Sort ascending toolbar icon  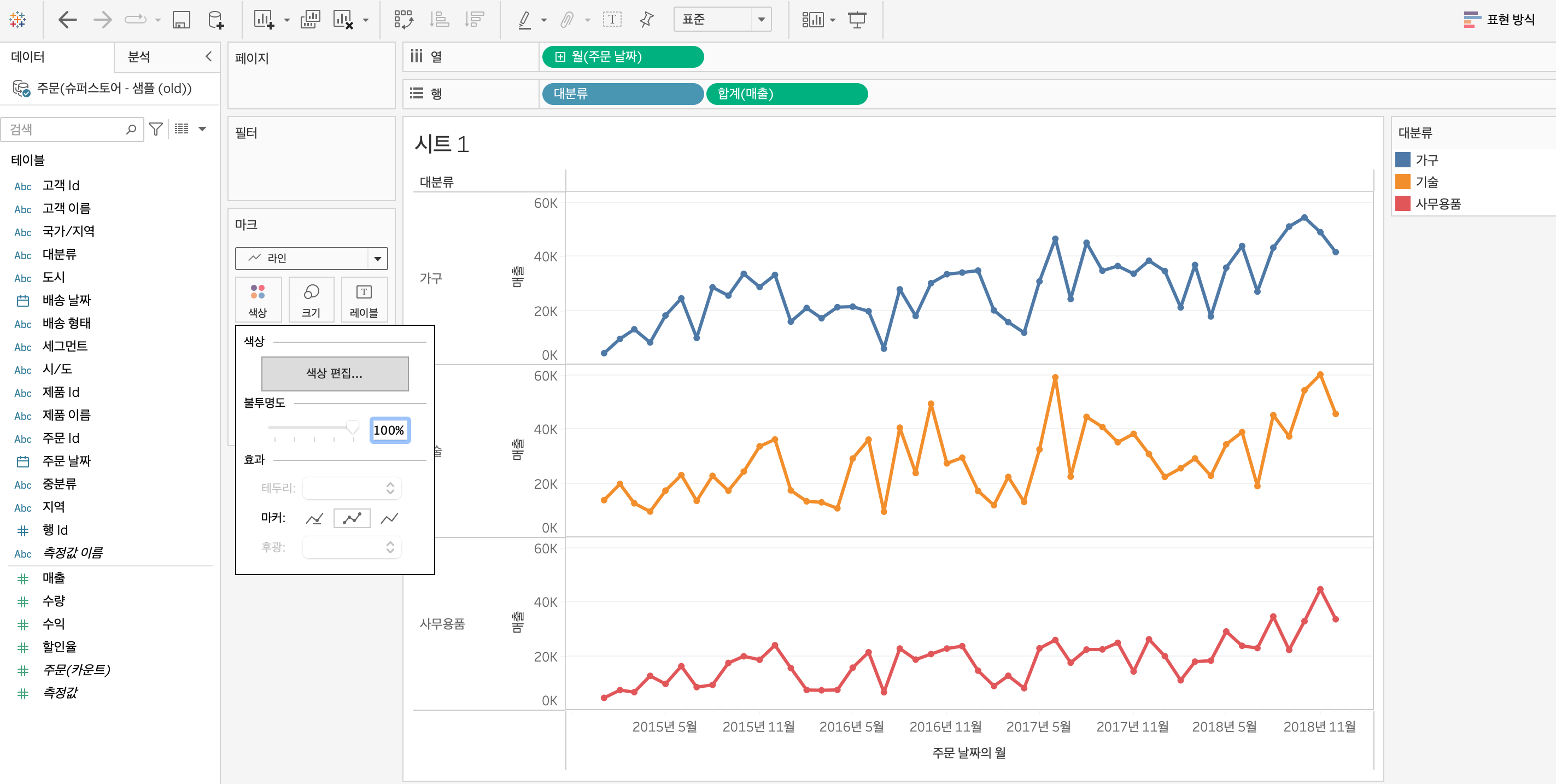coord(439,20)
